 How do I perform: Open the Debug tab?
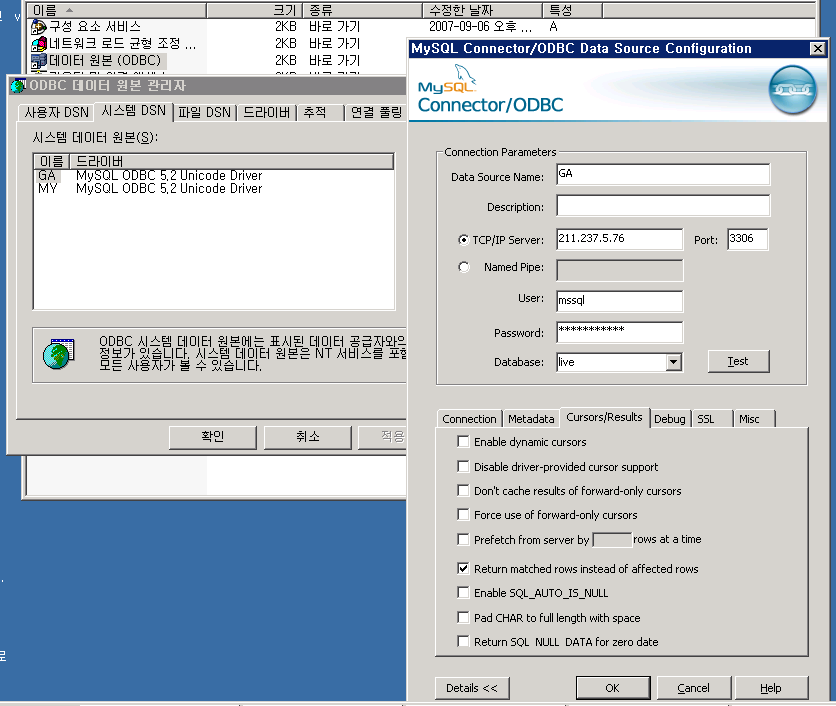670,419
